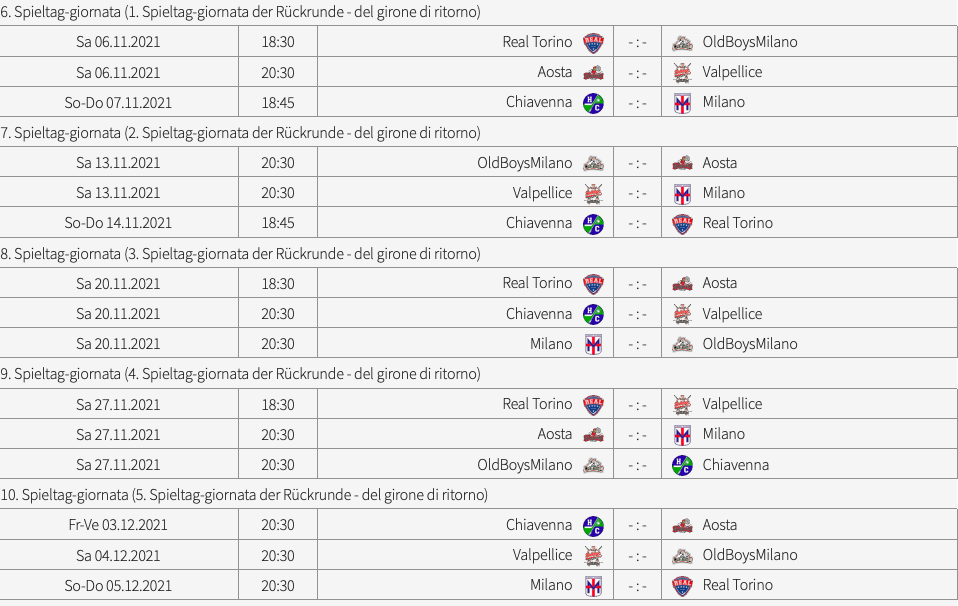958x606 pixels.
Task: Select OldBoysMilano home team on 27.11.2021
Action: click(524, 465)
